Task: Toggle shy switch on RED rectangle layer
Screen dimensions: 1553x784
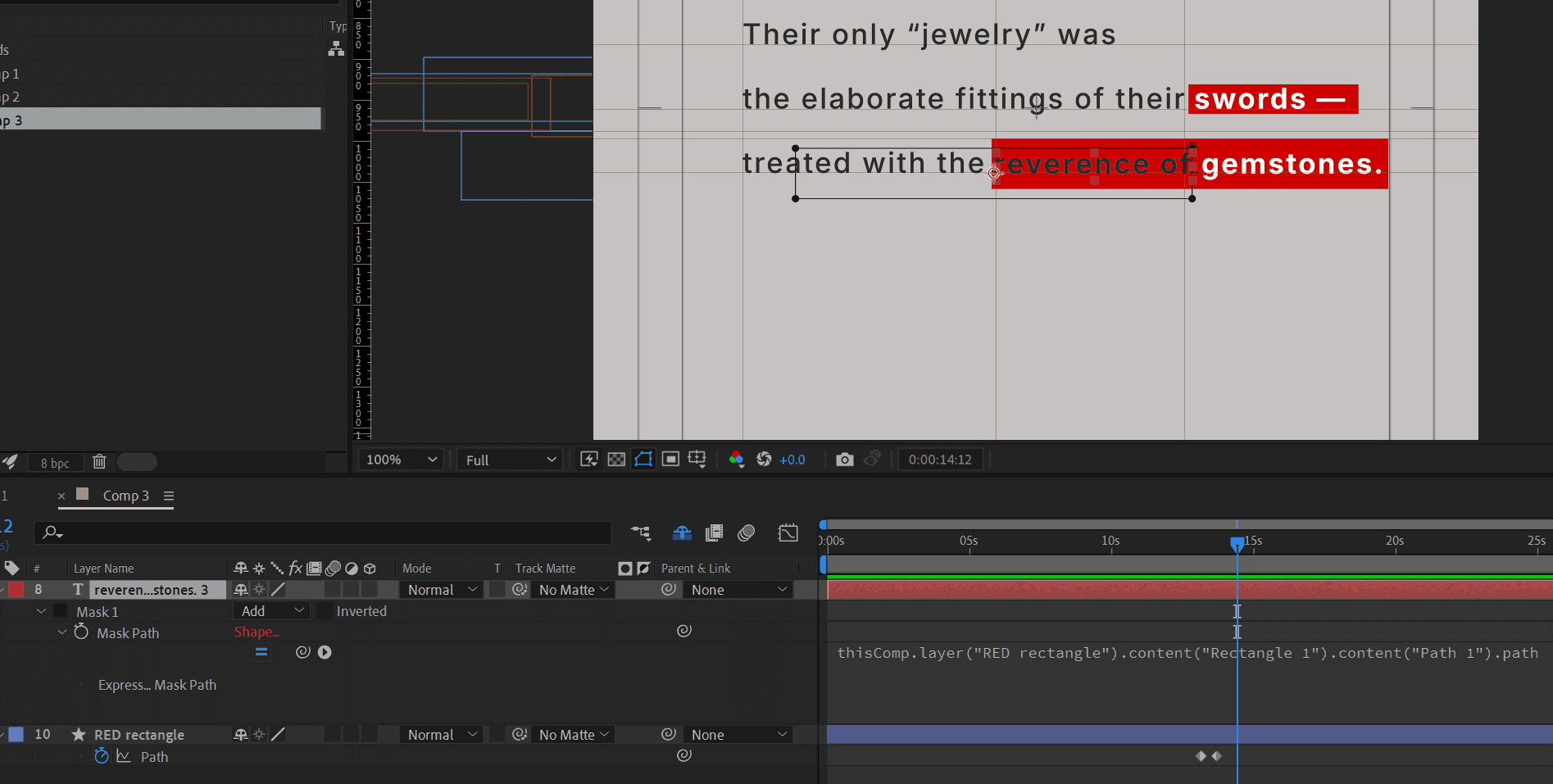Action: [x=240, y=735]
